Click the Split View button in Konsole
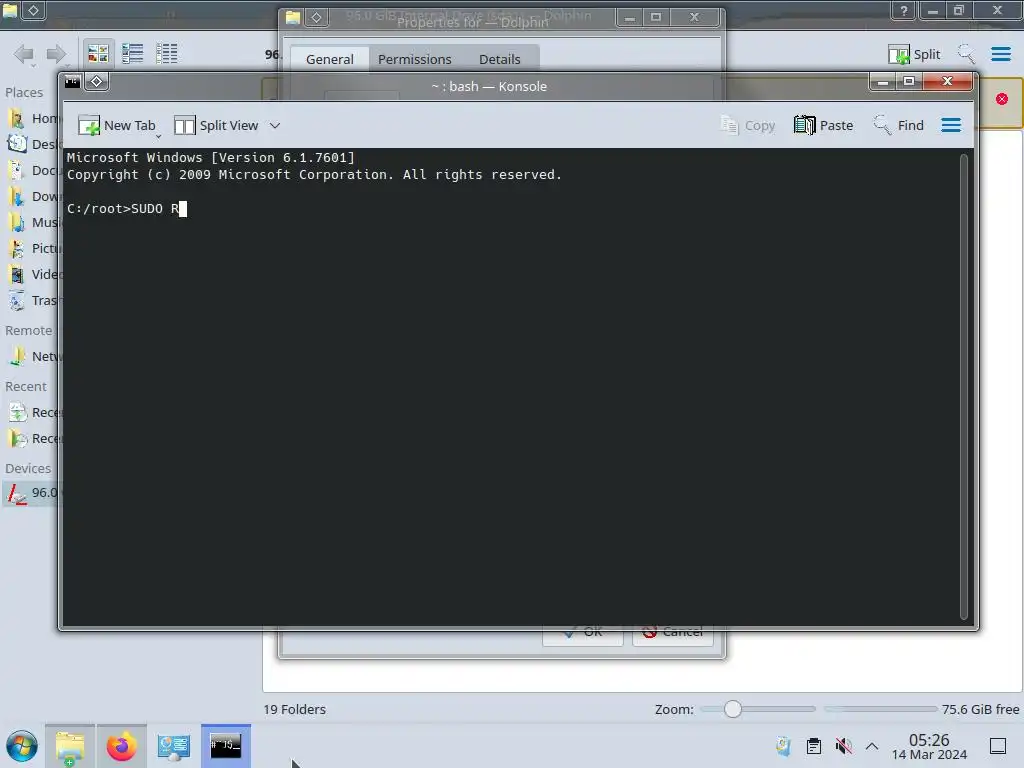 pos(216,125)
